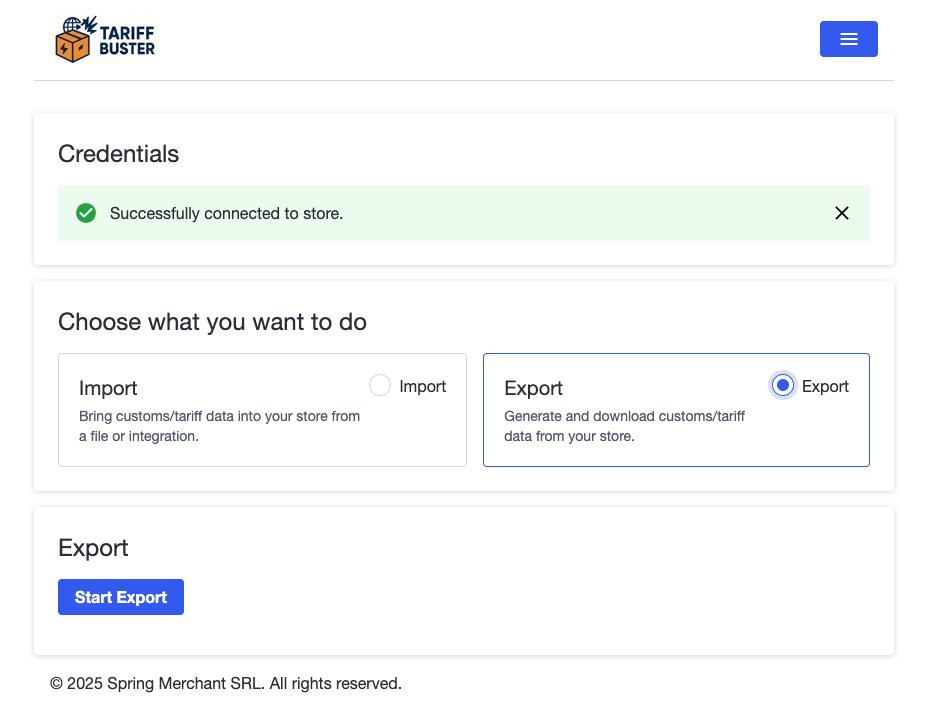This screenshot has height=707, width=943.
Task: Click the Spring Merchant SRL copyright text
Action: tap(224, 683)
